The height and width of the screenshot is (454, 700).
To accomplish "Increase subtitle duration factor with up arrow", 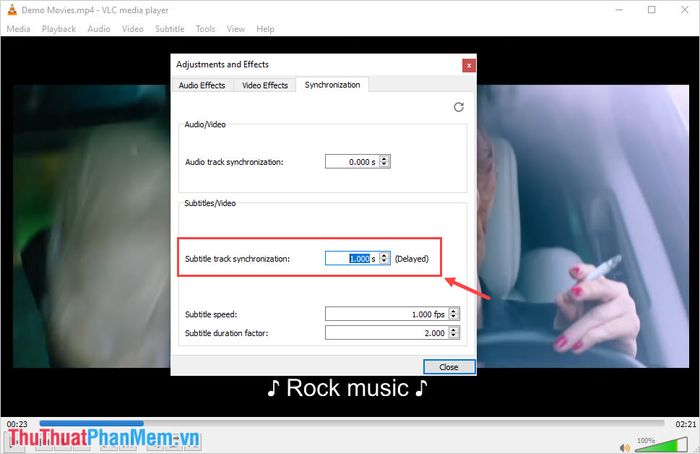I will click(454, 329).
